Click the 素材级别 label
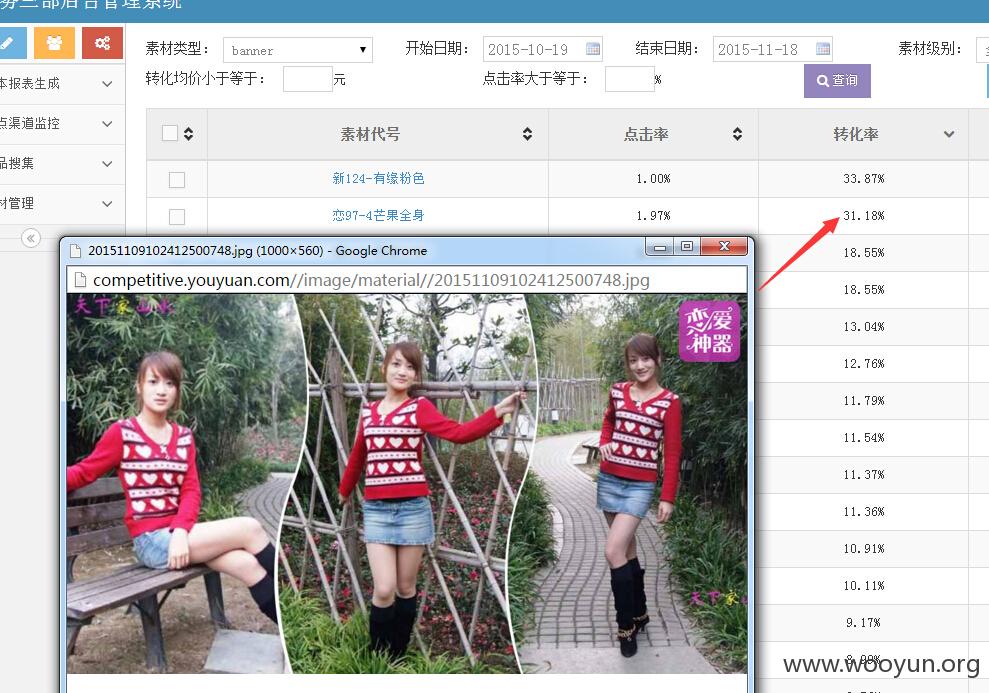 (x=930, y=49)
